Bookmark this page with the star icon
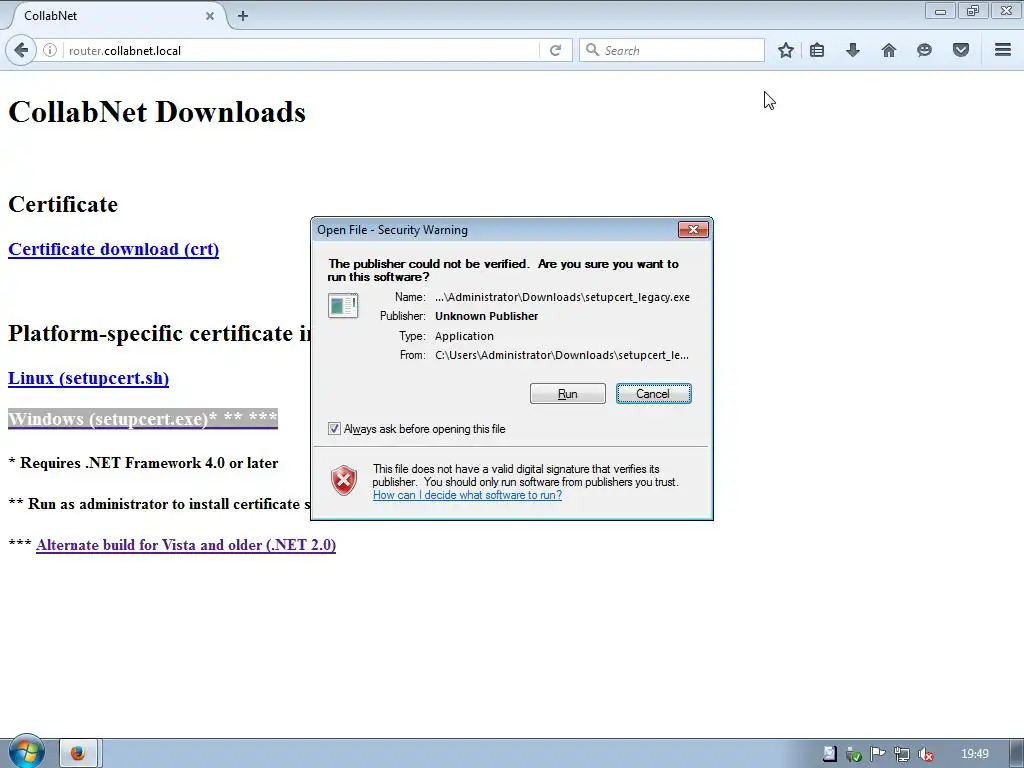The image size is (1024, 768). (786, 50)
